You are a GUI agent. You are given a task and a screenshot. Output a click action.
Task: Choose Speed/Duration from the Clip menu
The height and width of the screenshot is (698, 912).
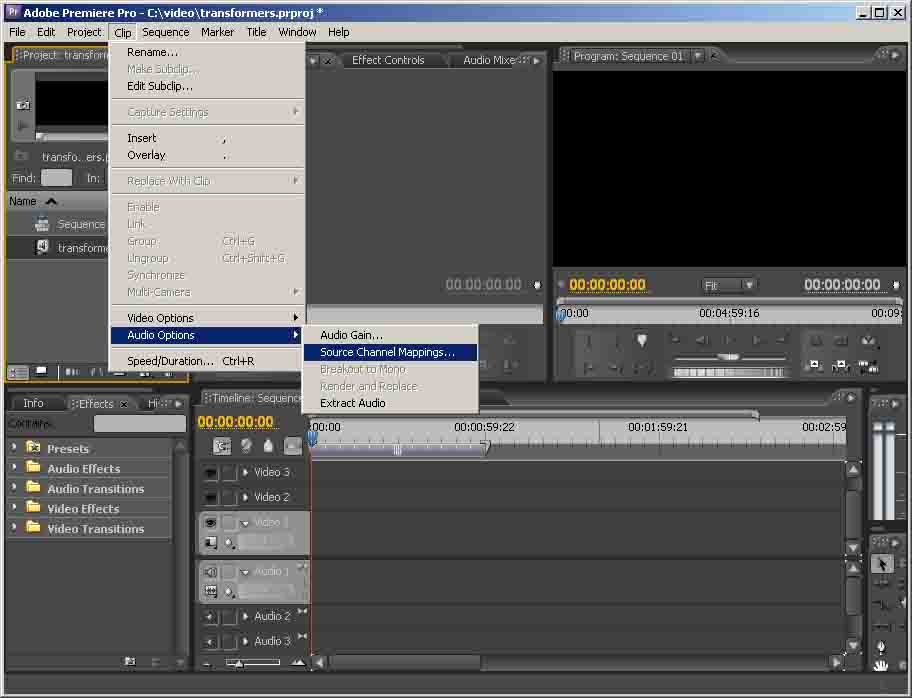207,361
